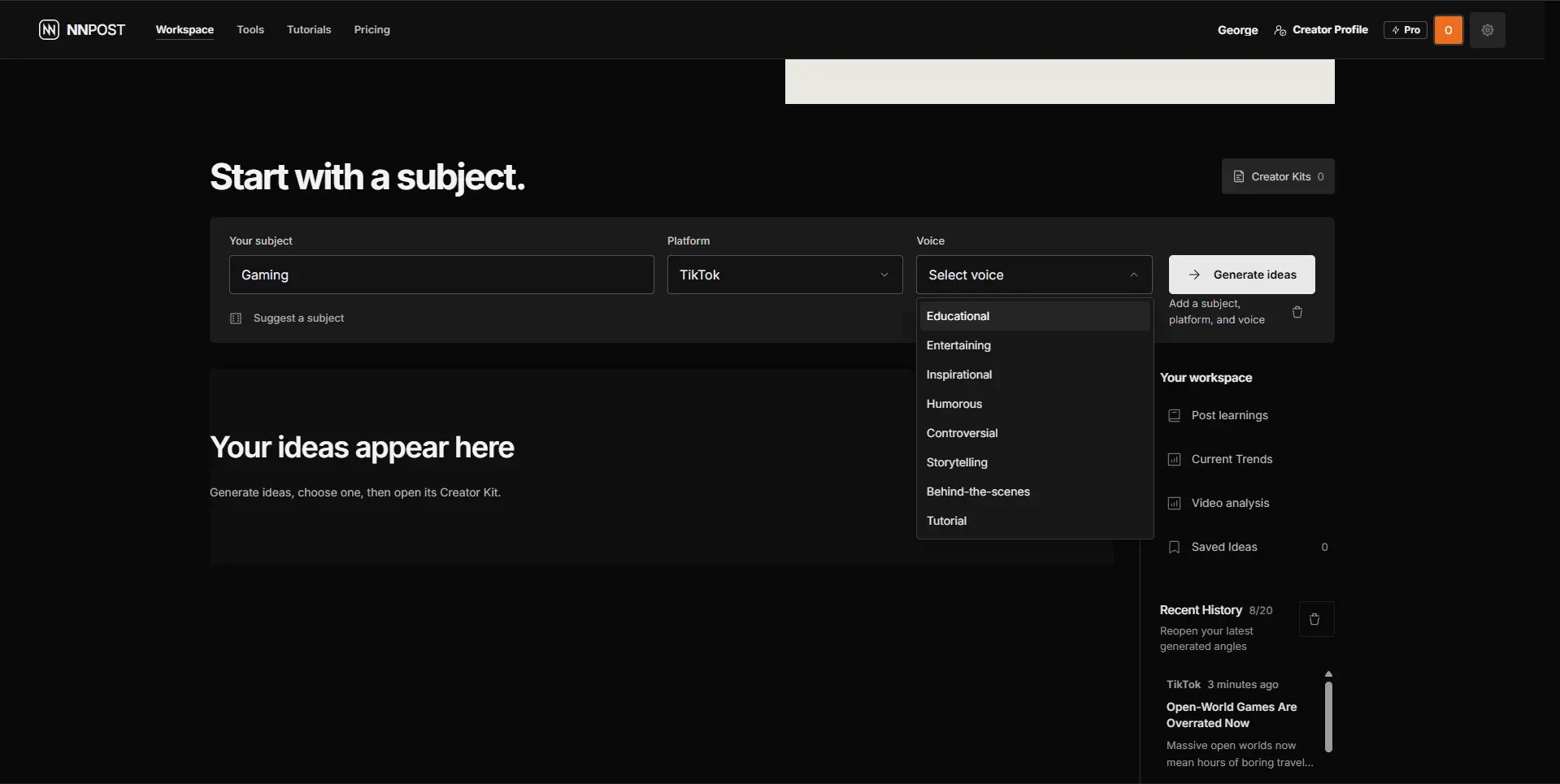Choose Educational voice option

1034,316
